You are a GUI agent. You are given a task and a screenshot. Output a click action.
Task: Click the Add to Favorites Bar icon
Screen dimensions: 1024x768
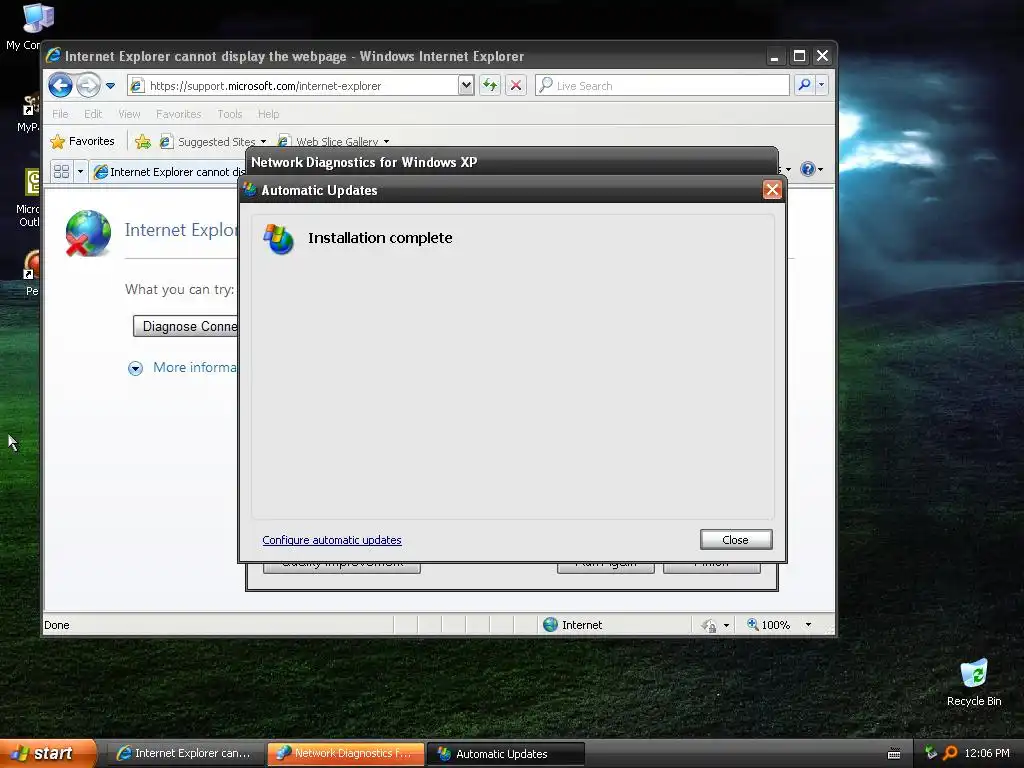(x=142, y=141)
